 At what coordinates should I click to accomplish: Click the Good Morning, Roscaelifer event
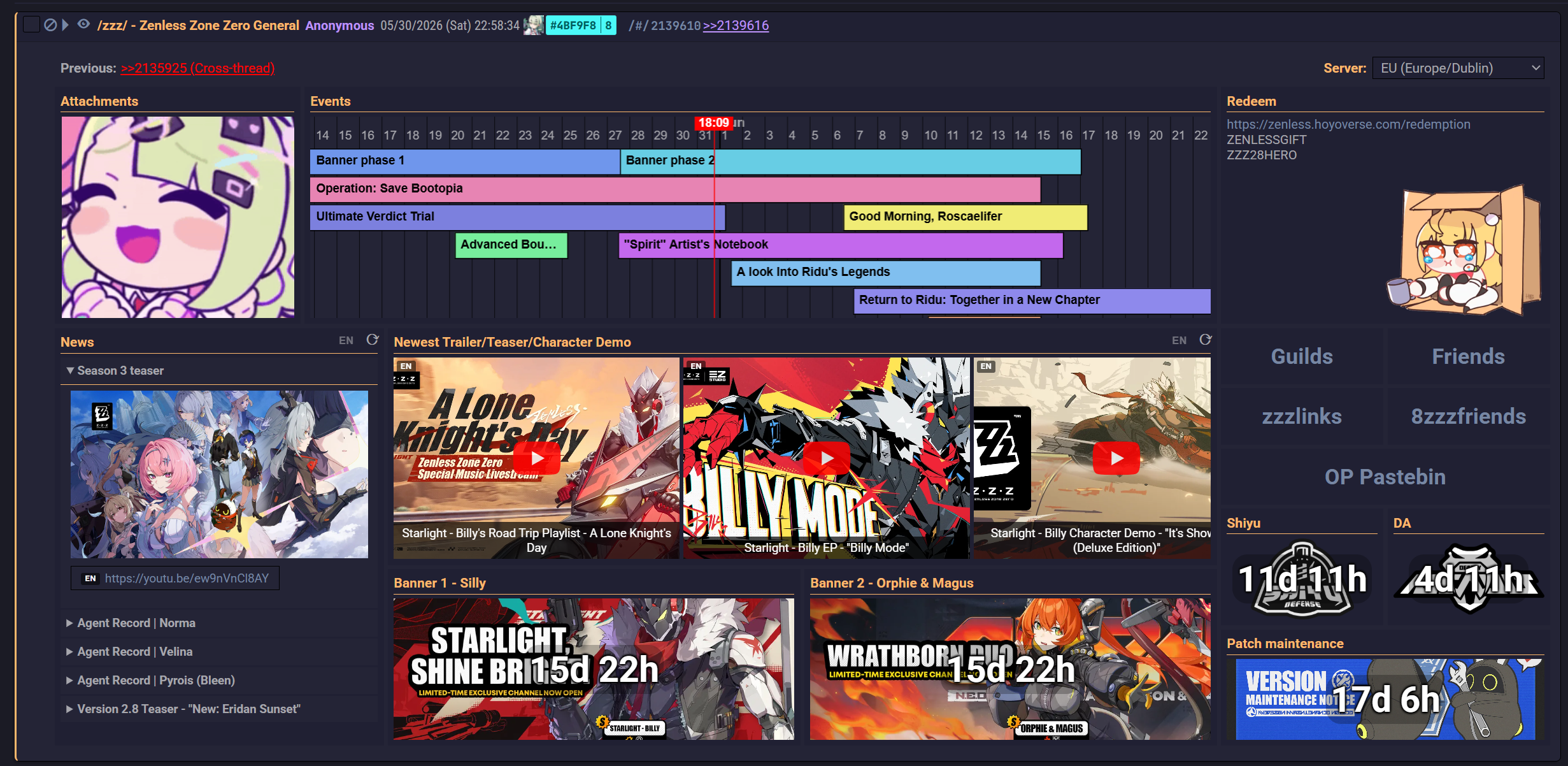pyautogui.click(x=965, y=217)
